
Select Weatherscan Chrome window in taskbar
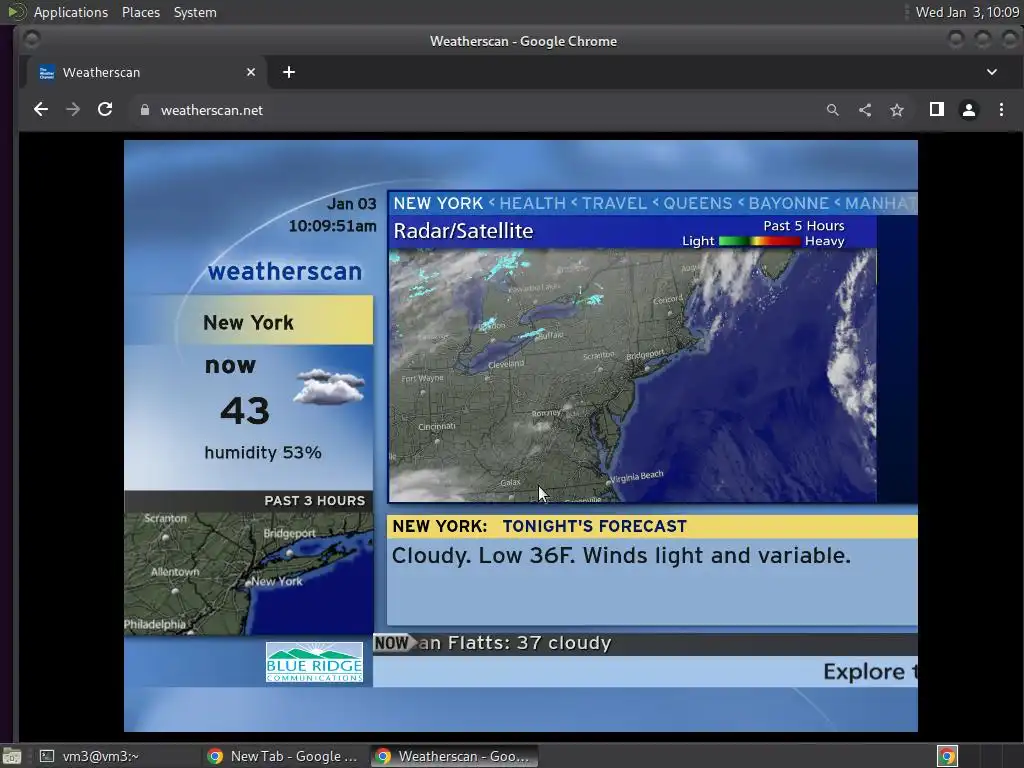(455, 756)
